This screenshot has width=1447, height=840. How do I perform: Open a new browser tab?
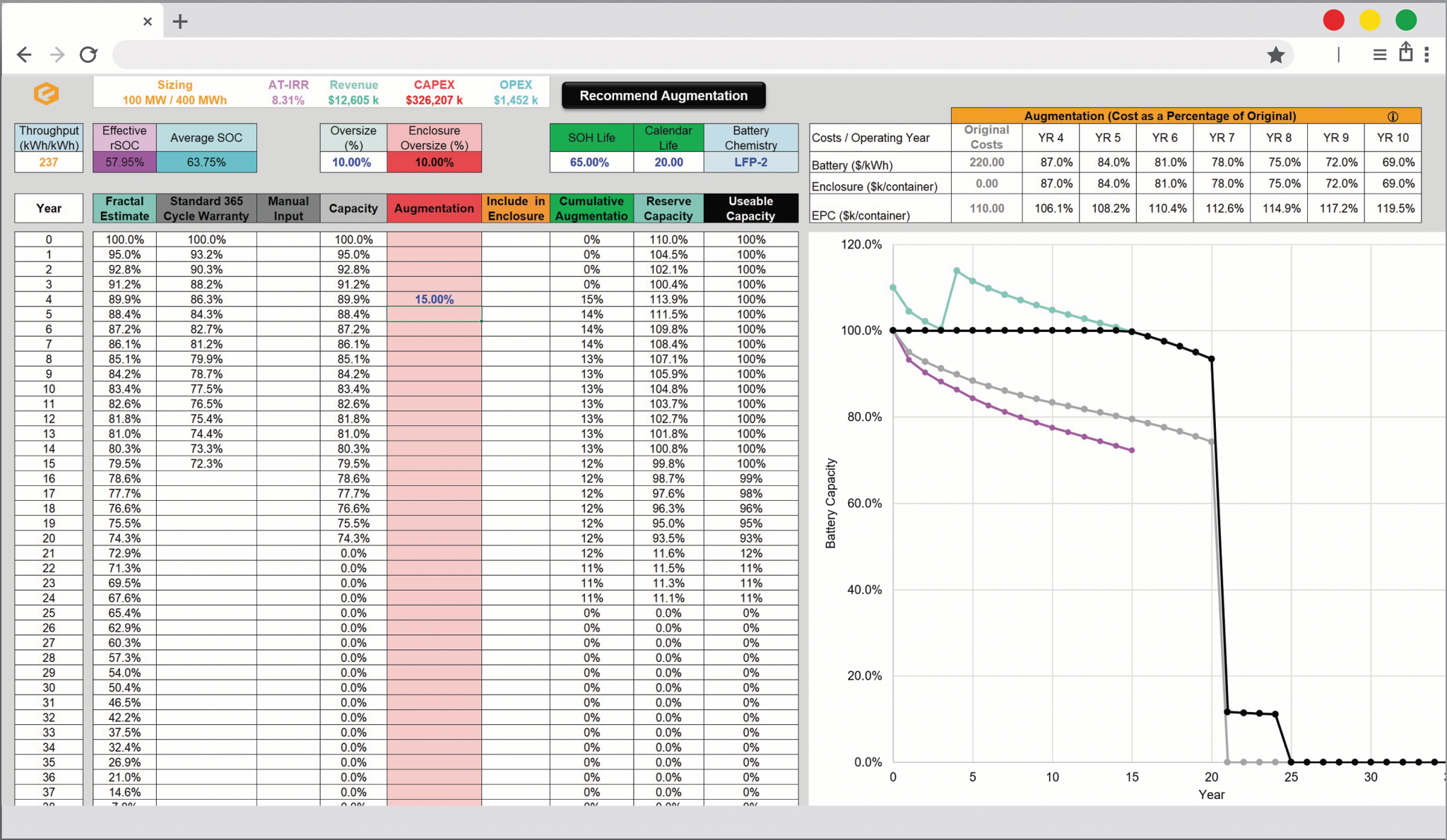click(179, 21)
